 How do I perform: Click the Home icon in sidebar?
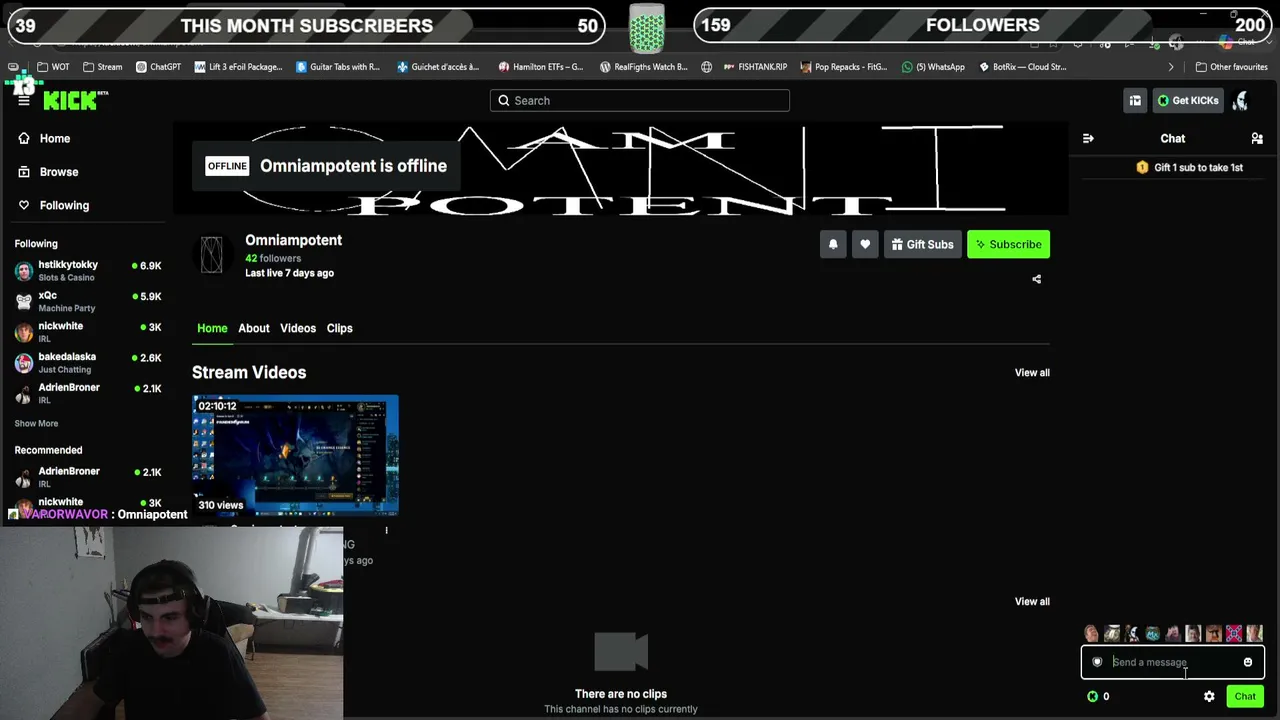click(24, 138)
